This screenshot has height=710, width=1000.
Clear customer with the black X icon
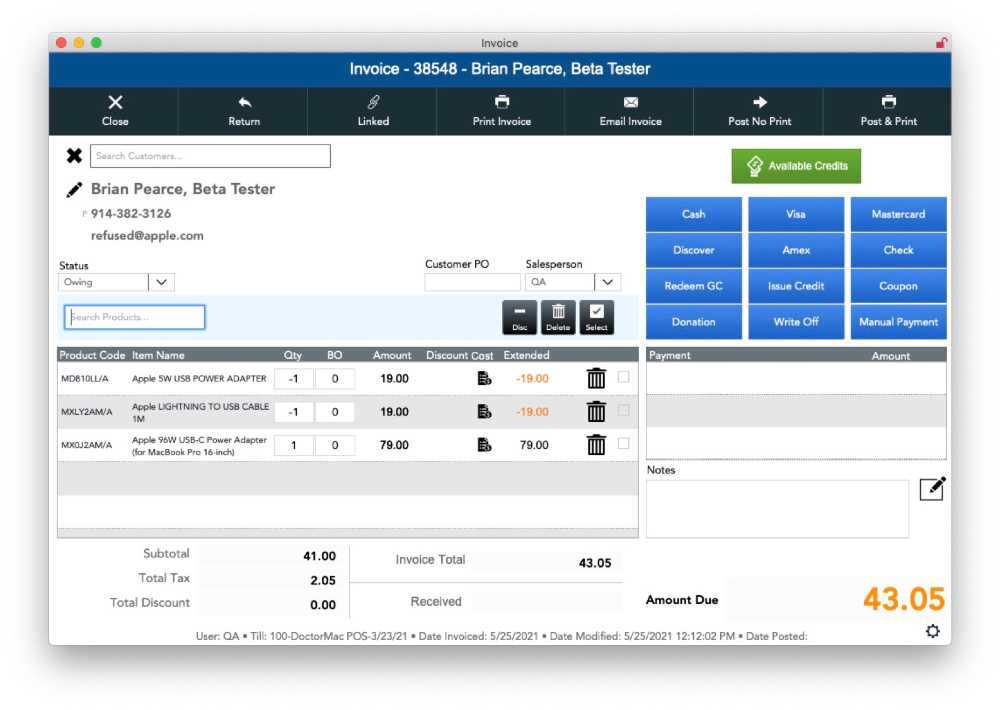pyautogui.click(x=74, y=156)
